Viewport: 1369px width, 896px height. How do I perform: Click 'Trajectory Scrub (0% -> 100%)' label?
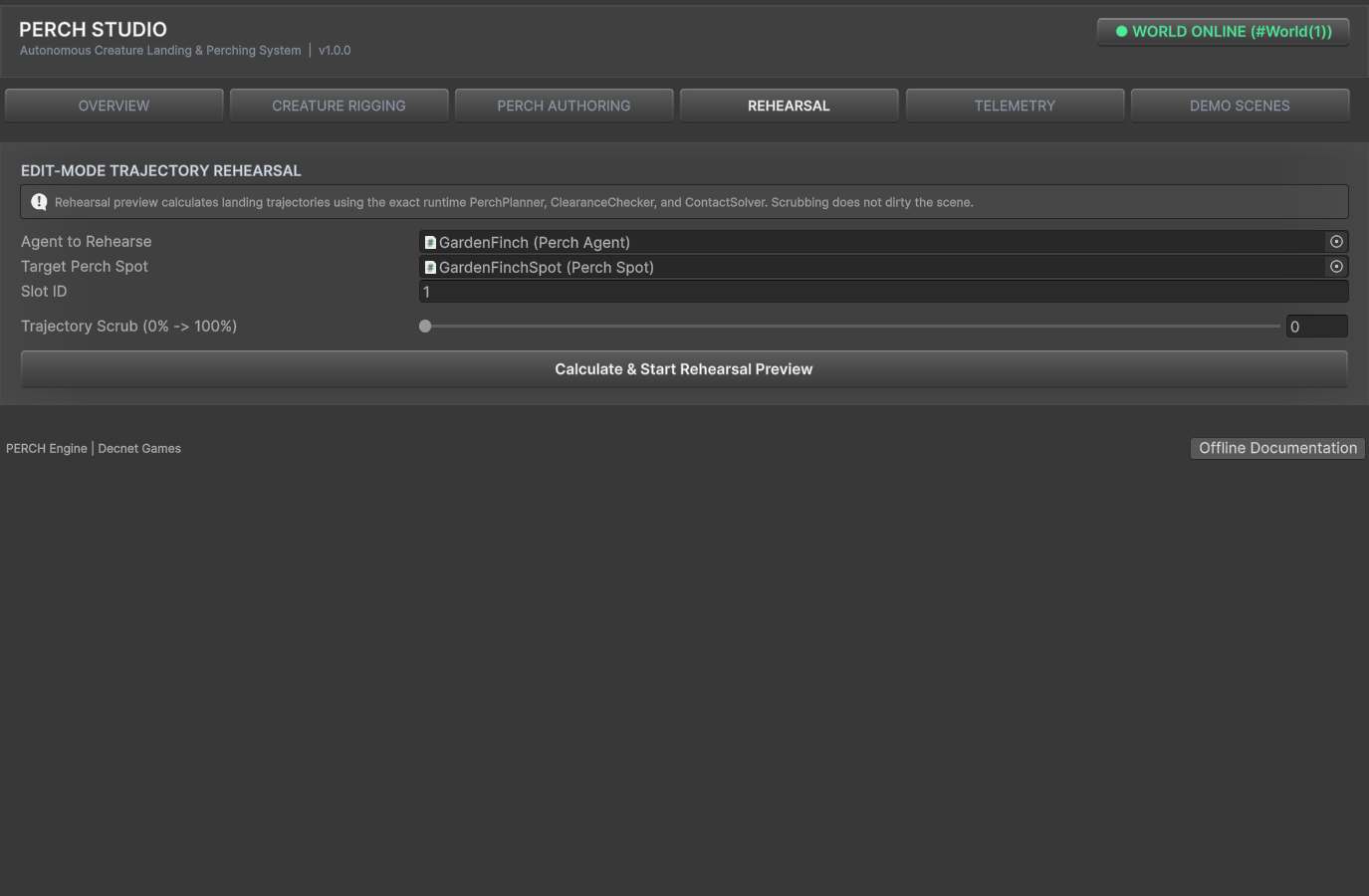pyautogui.click(x=129, y=327)
